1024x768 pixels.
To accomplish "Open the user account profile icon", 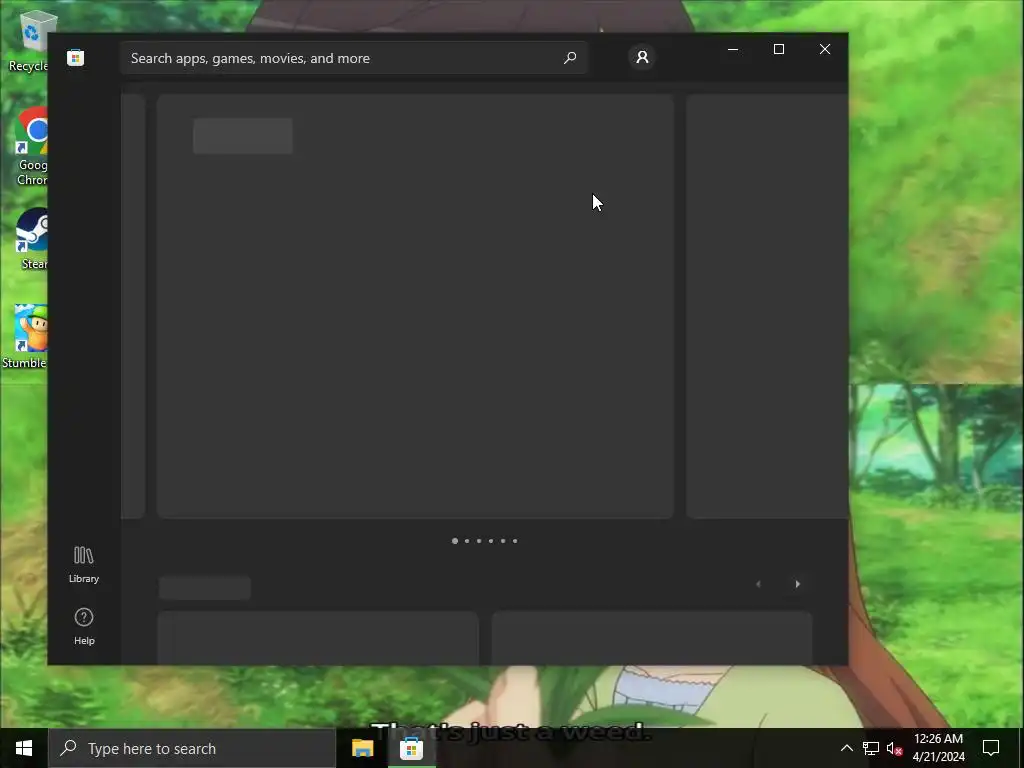I will [x=643, y=57].
